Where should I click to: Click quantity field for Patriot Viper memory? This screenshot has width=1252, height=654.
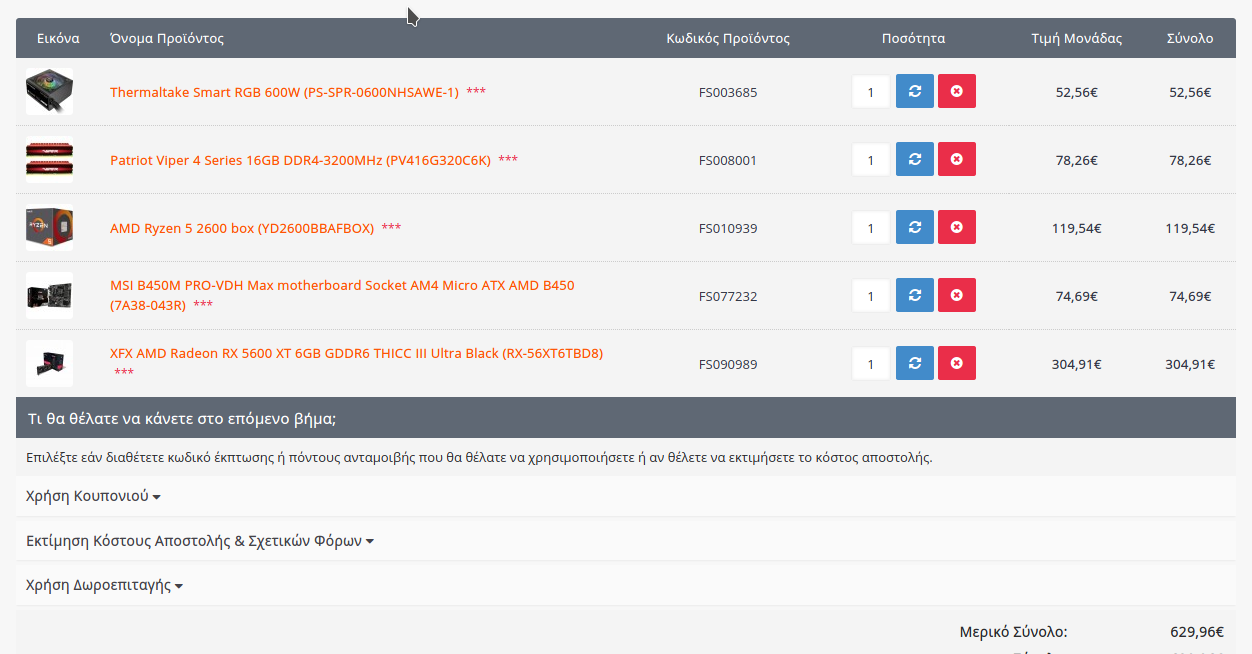(x=871, y=160)
